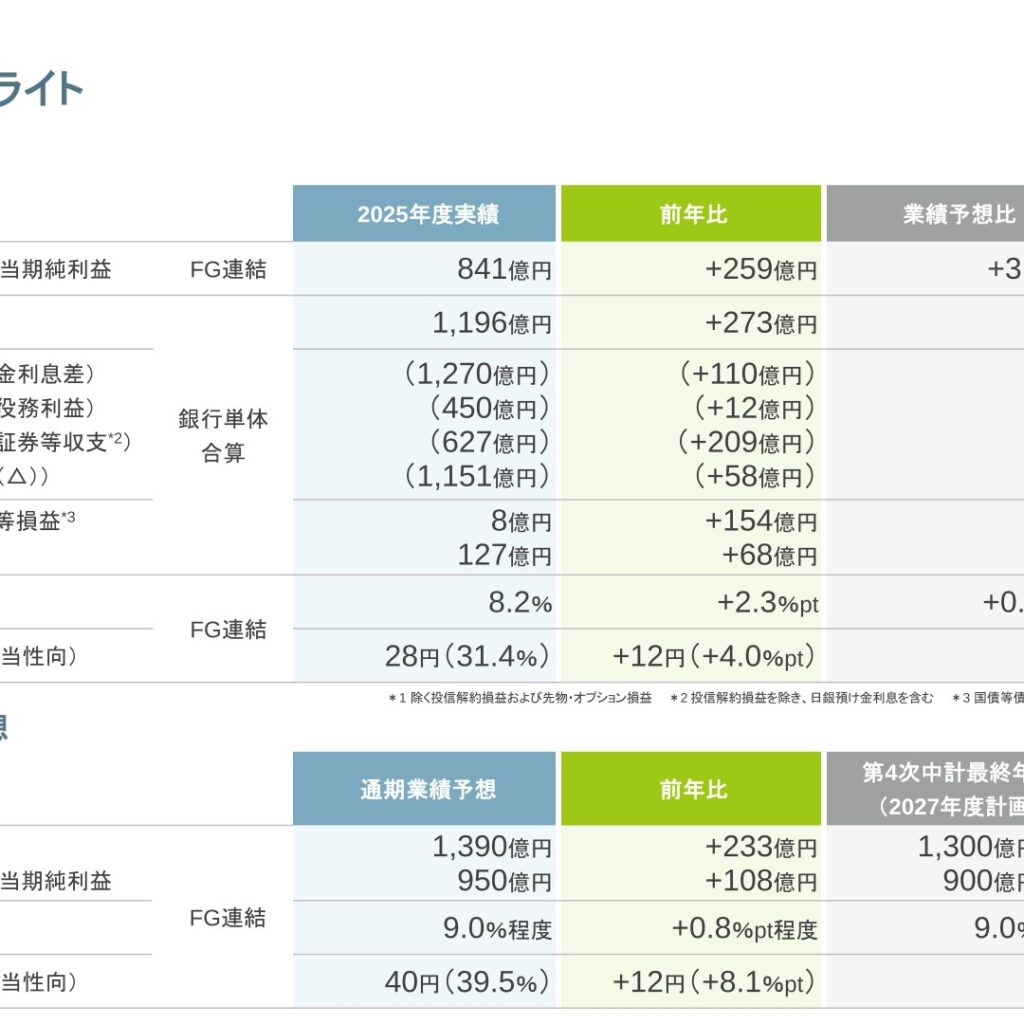Viewport: 1024px width, 1024px height.
Task: Click the 銀行単体合算 label
Action: point(223,436)
